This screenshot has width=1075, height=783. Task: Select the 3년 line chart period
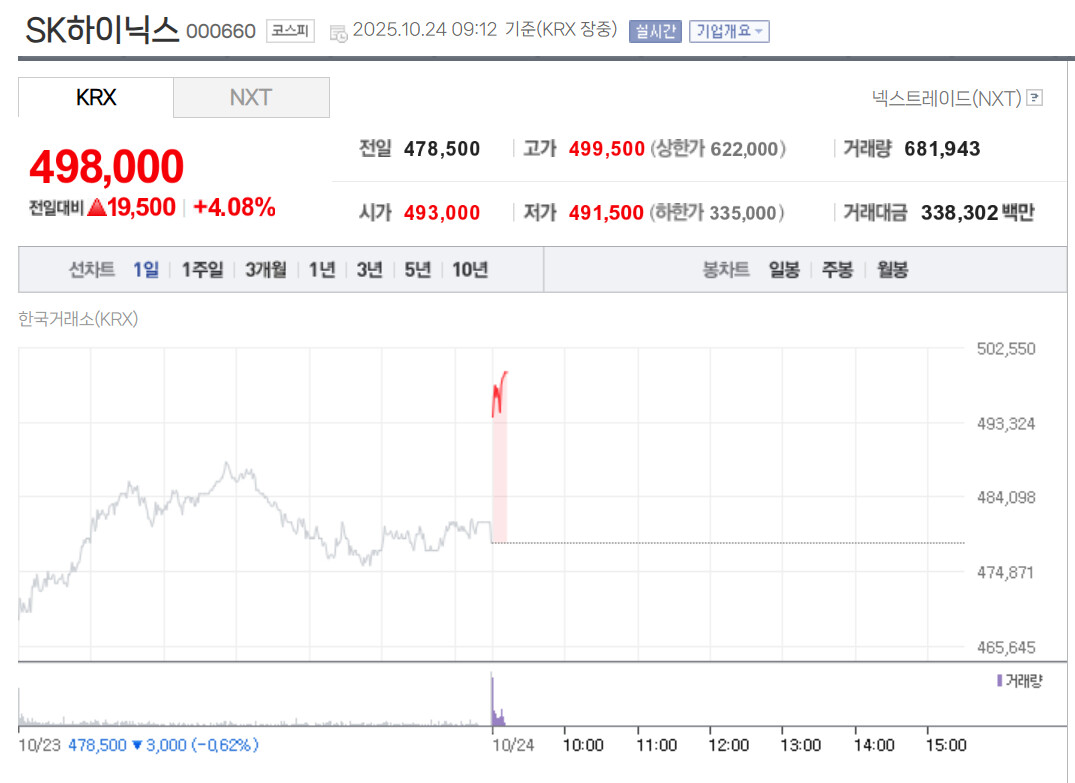click(370, 269)
